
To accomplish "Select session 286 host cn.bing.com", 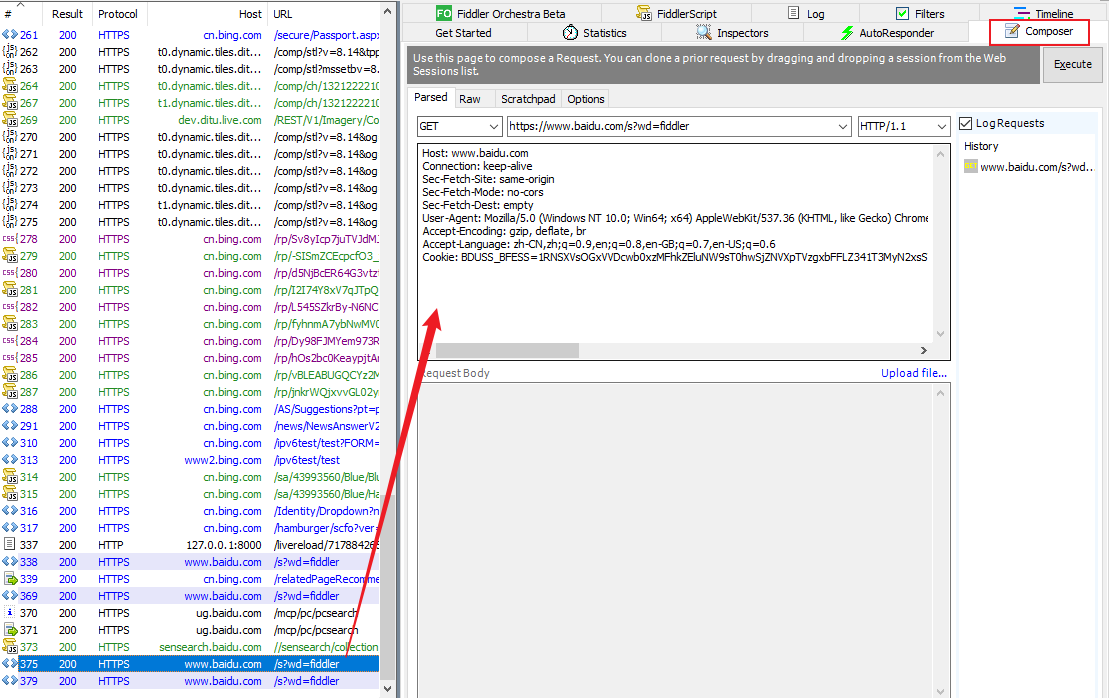I will (x=232, y=375).
